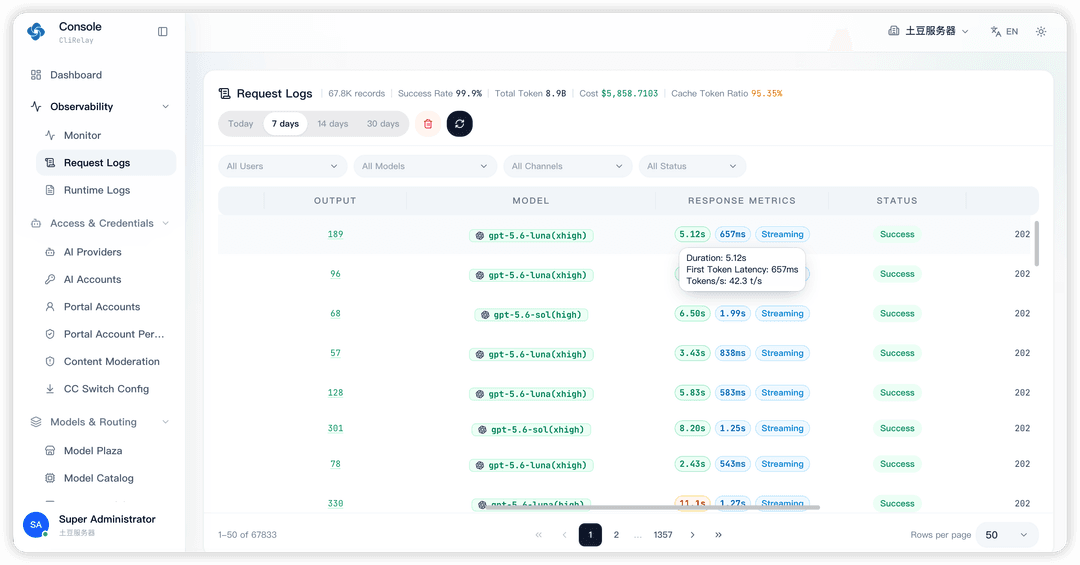
Task: Click gpt-5.6-sol(high) model tag
Action: pos(531,316)
